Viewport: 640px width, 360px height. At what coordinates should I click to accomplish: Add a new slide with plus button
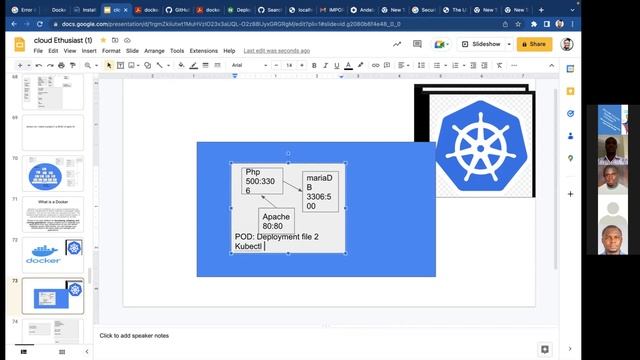(20, 65)
